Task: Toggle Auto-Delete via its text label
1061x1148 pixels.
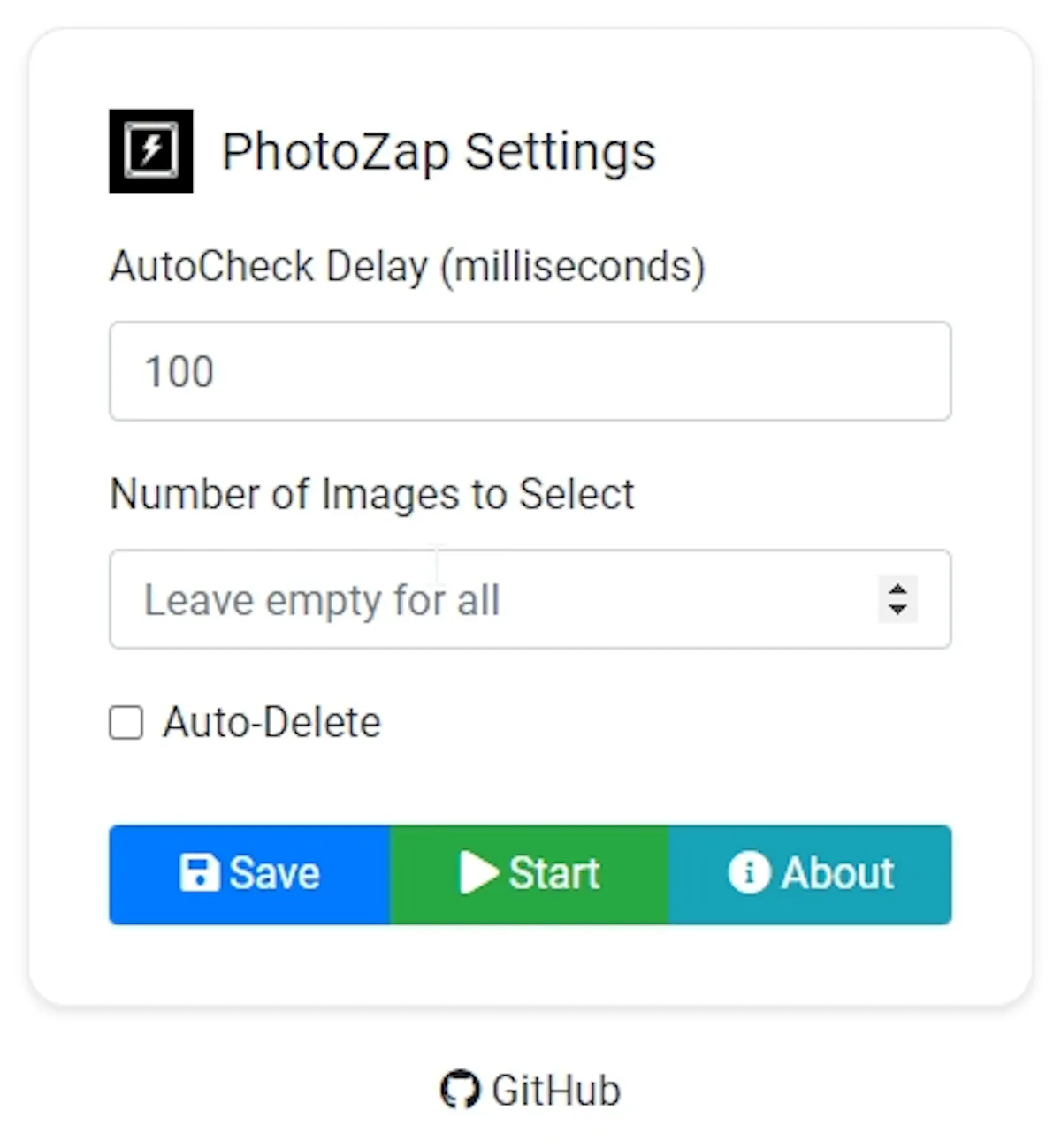Action: pos(271,722)
